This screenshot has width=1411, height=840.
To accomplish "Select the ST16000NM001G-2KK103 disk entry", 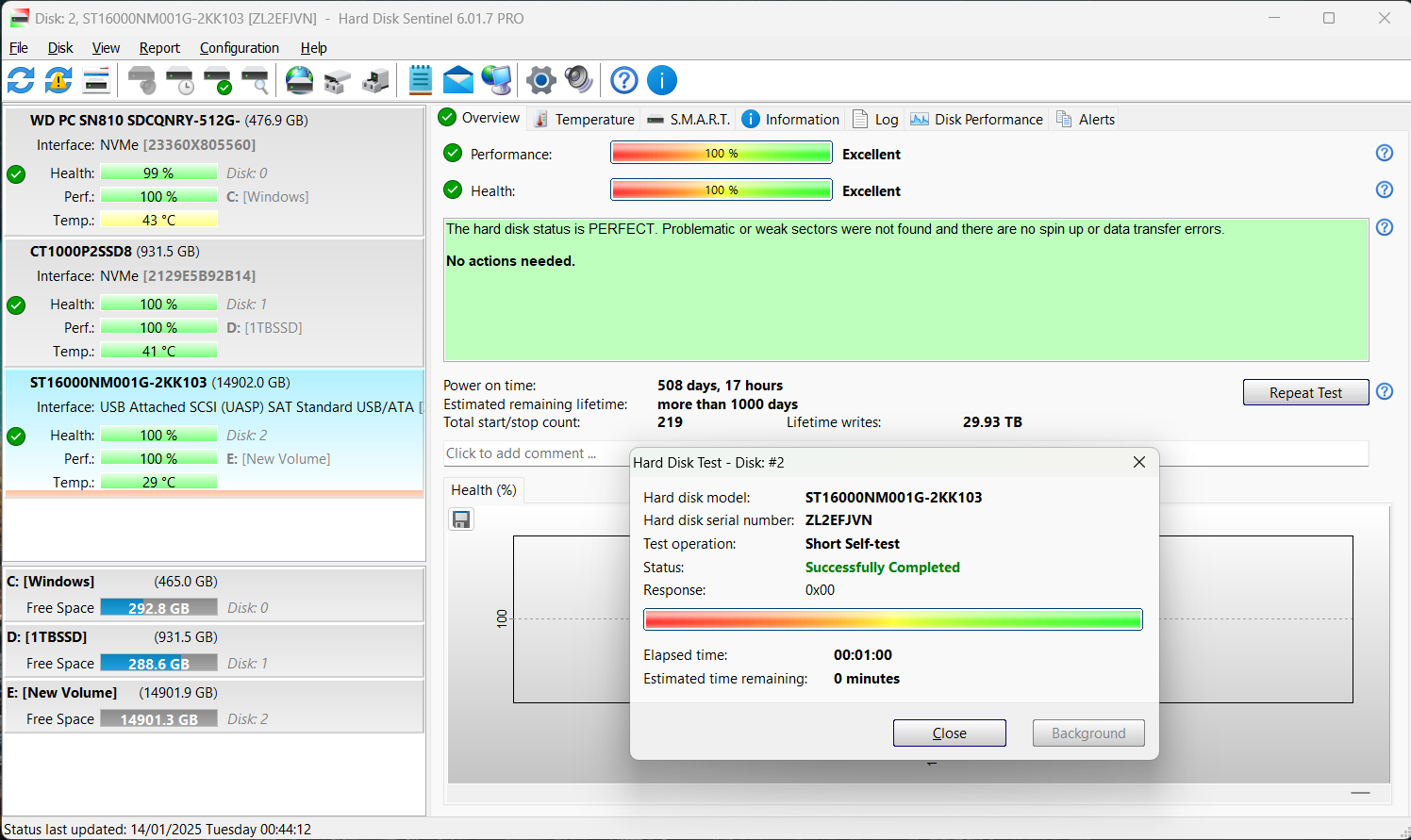I will click(214, 433).
